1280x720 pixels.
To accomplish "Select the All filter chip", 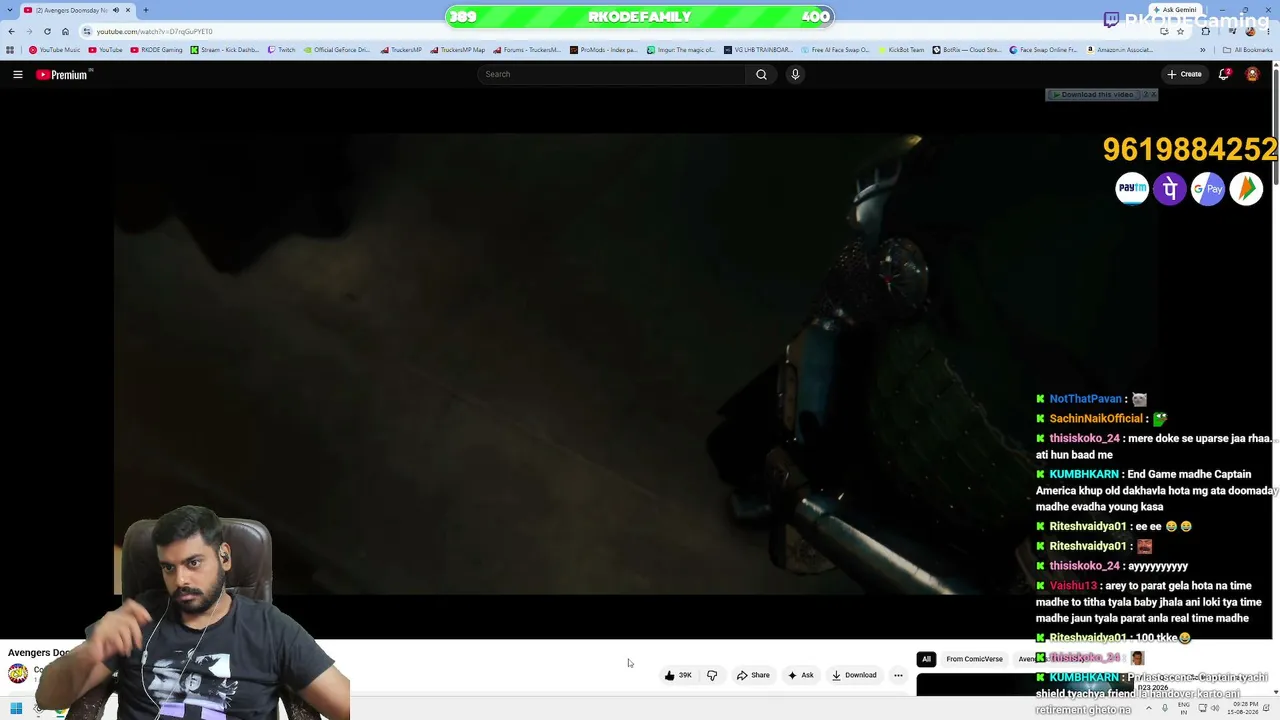I will pos(926,659).
